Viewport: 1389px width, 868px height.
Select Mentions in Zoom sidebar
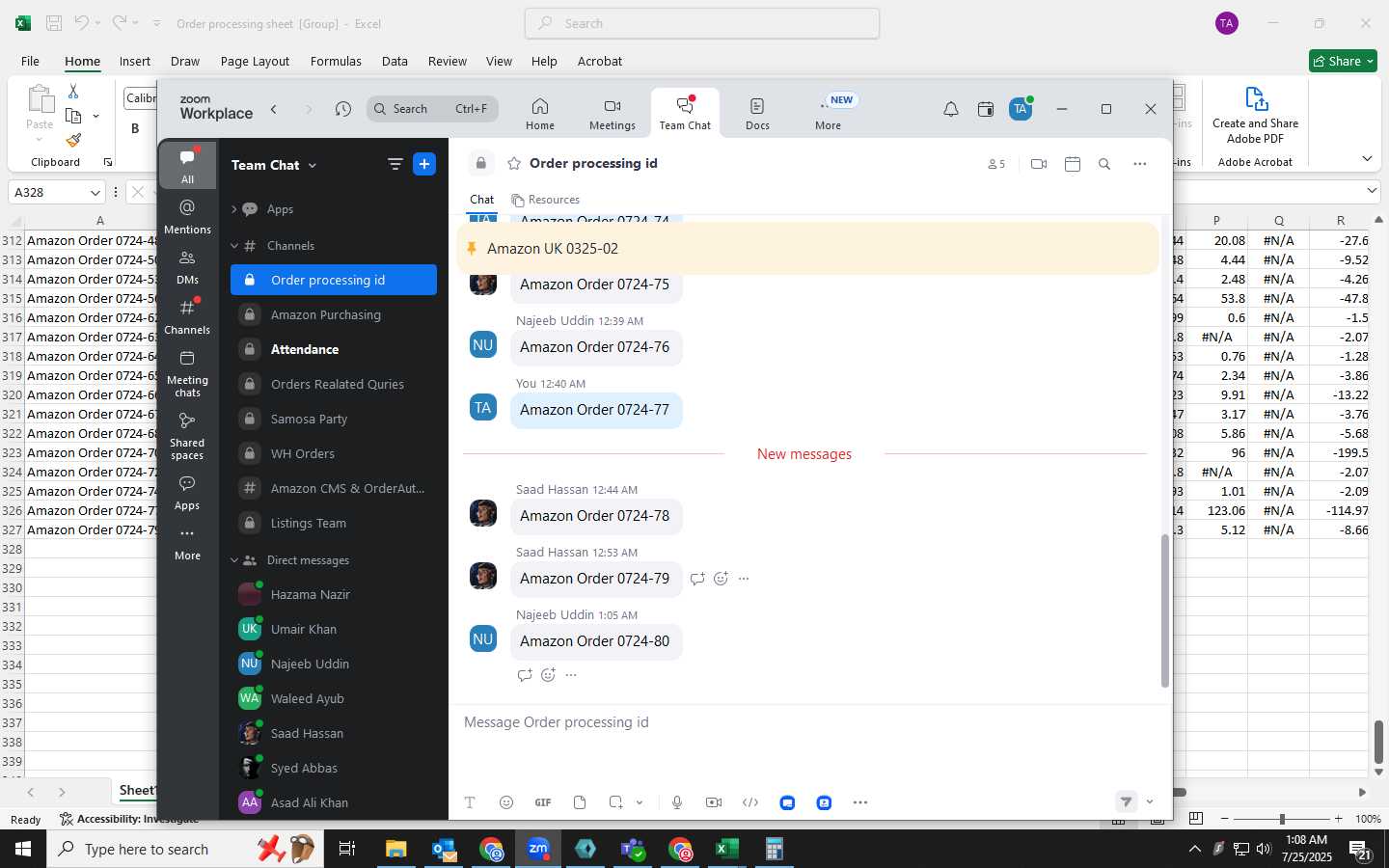pos(187,216)
